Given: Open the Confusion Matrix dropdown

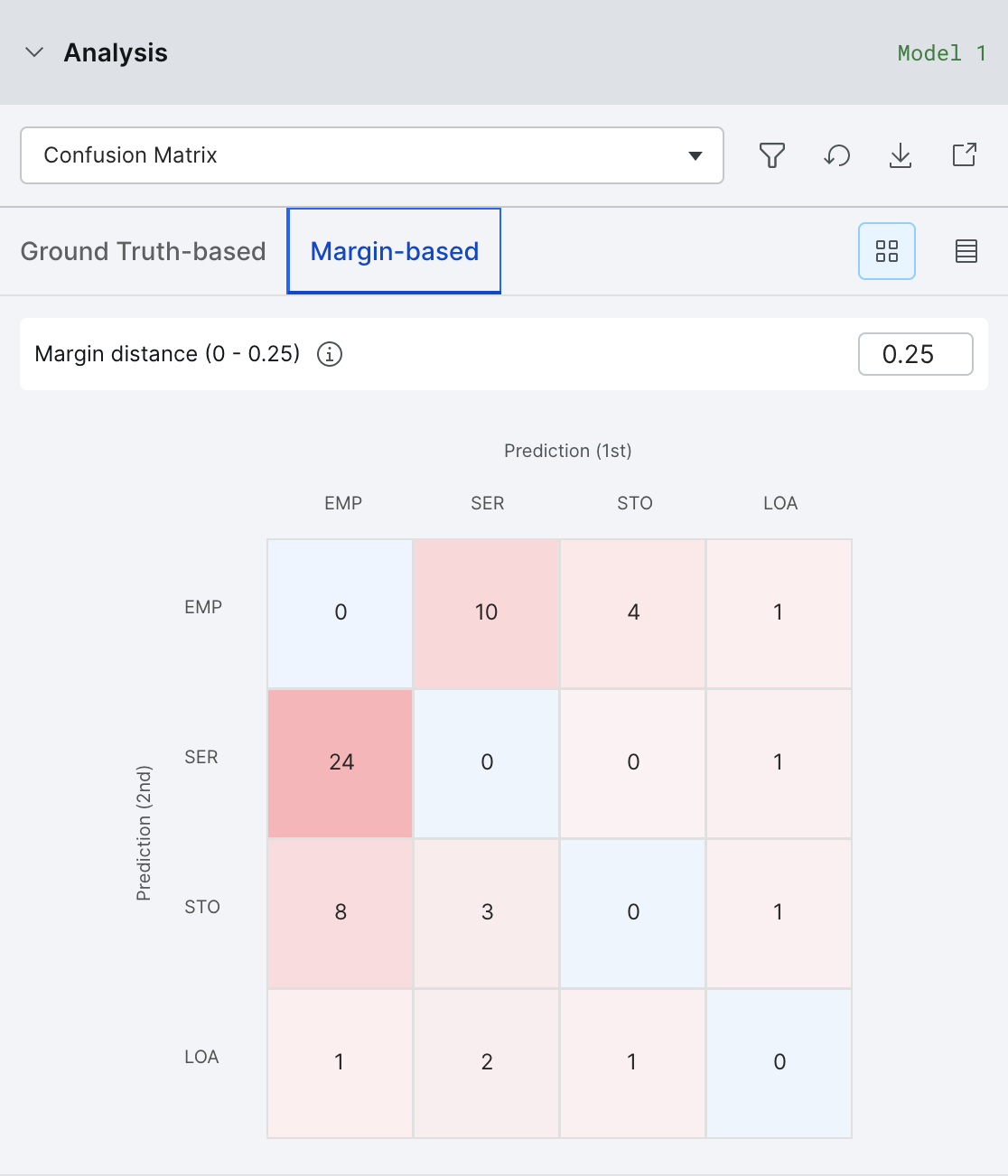Looking at the screenshot, I should point(372,155).
